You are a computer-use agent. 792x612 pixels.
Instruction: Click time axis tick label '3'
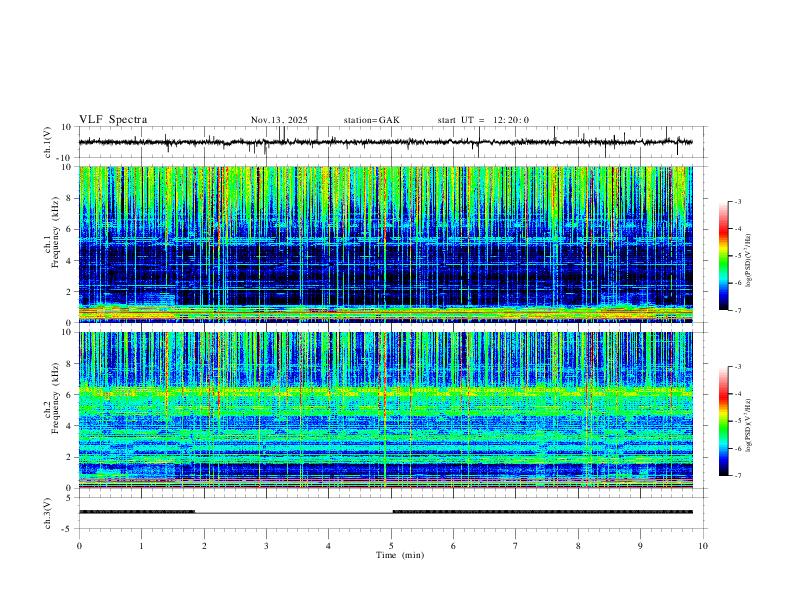[x=266, y=546]
